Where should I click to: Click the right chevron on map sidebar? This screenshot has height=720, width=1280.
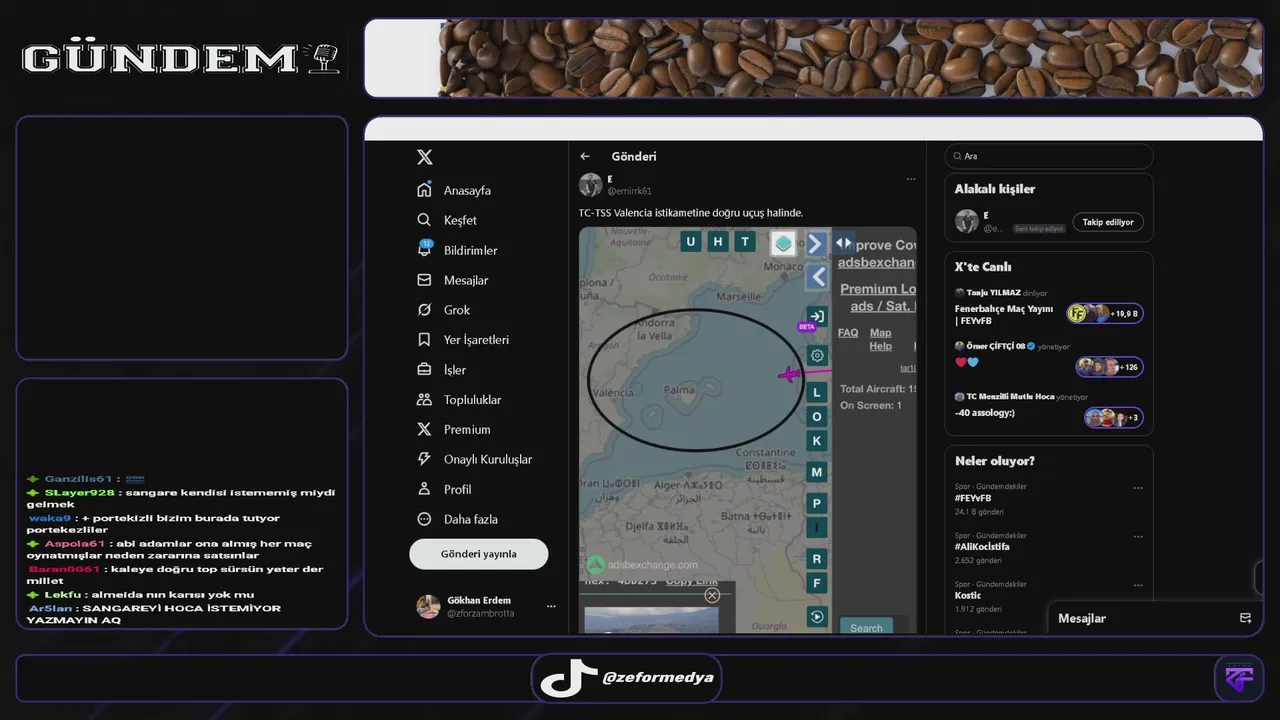(x=817, y=244)
